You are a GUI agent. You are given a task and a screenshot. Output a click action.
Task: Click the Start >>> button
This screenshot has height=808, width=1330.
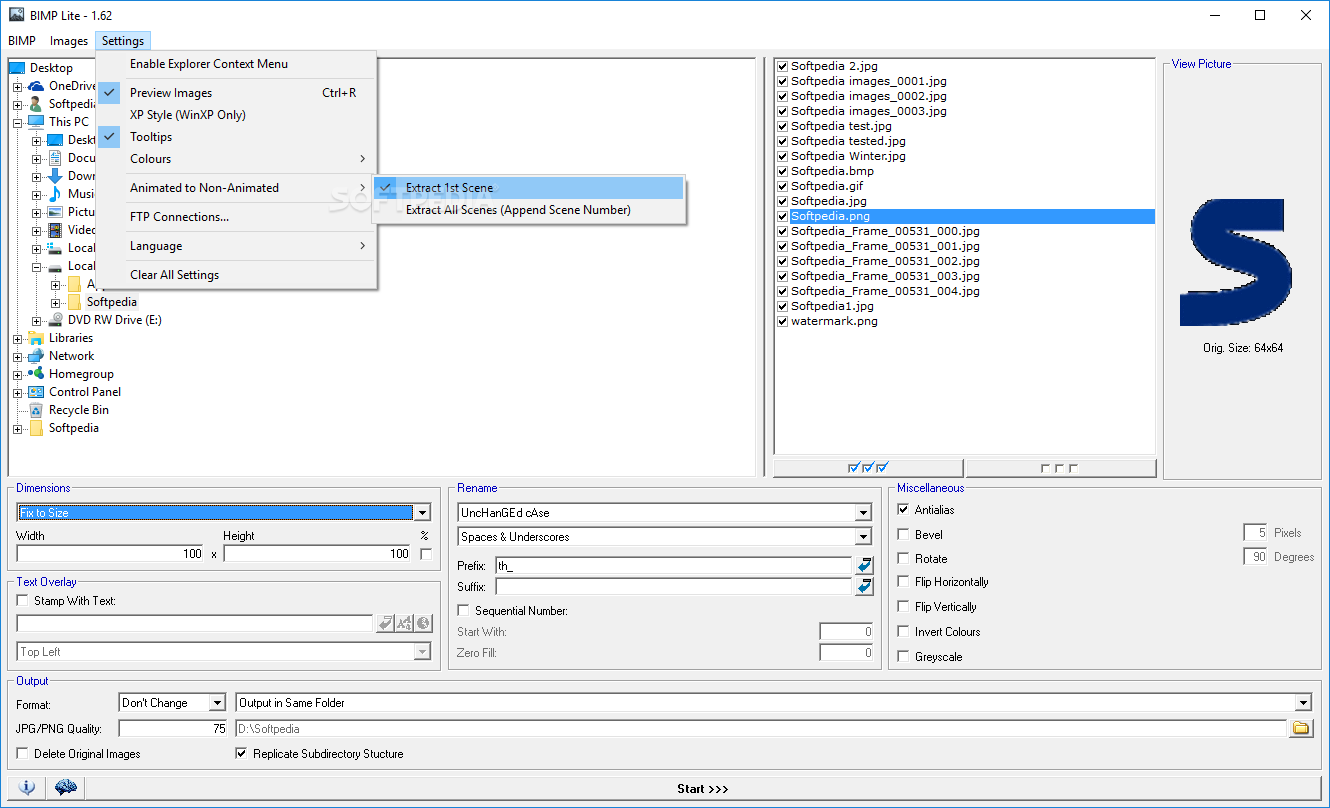[702, 788]
